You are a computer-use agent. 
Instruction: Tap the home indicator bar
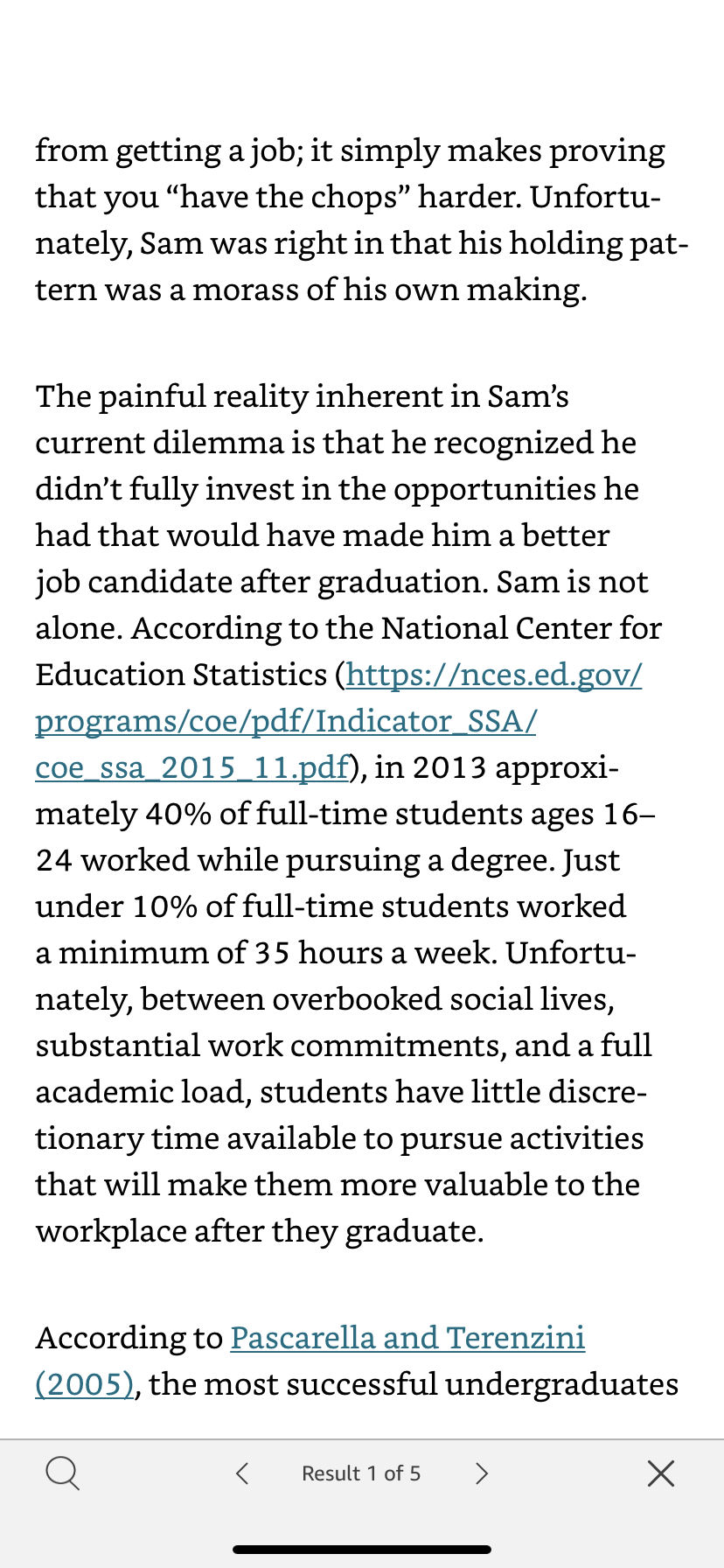362,1550
